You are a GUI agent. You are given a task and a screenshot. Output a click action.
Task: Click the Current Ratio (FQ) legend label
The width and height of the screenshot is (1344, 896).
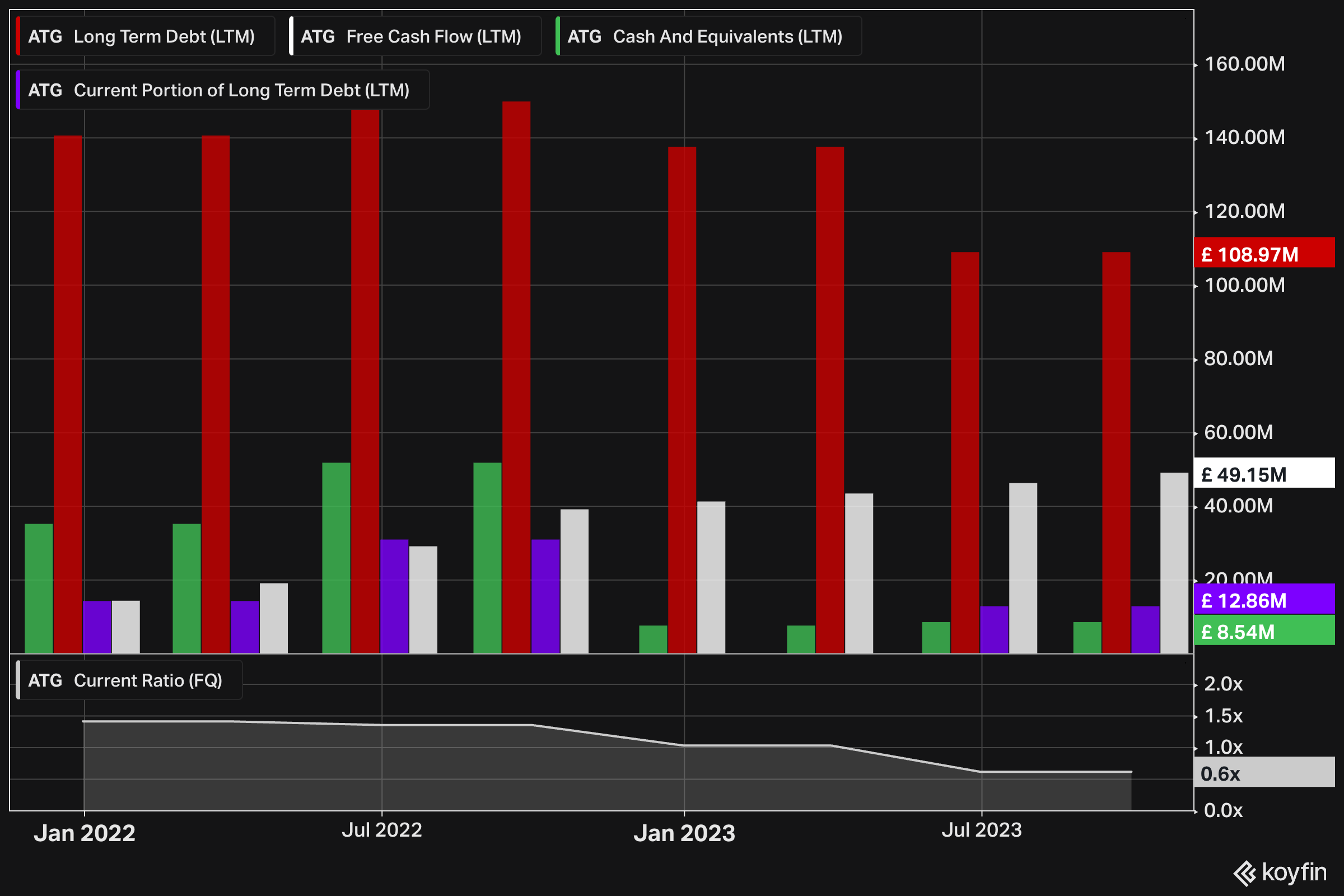147,680
